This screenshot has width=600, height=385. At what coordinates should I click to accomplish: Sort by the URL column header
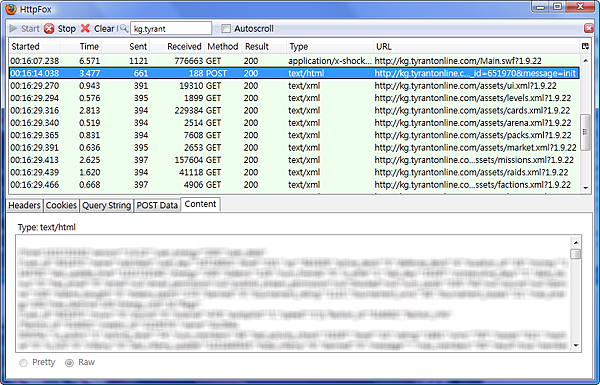476,46
